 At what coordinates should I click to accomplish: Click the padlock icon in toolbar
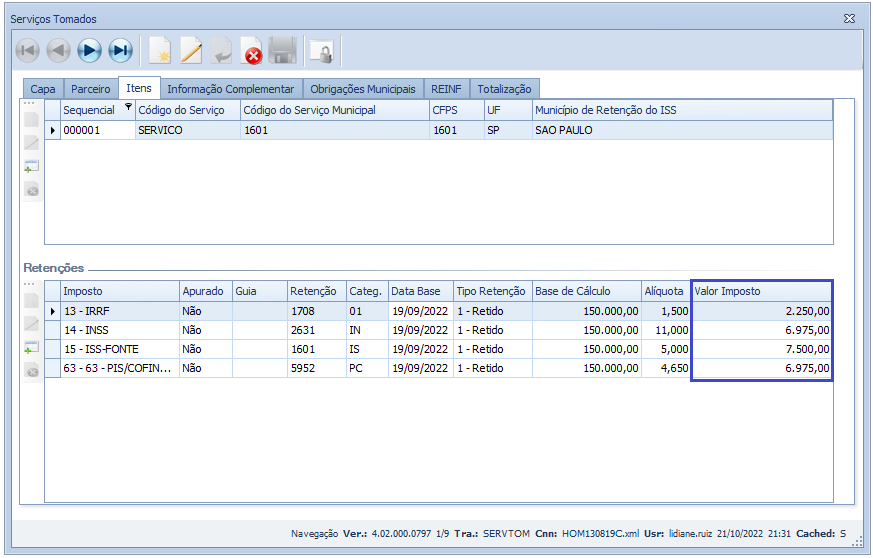click(x=321, y=50)
